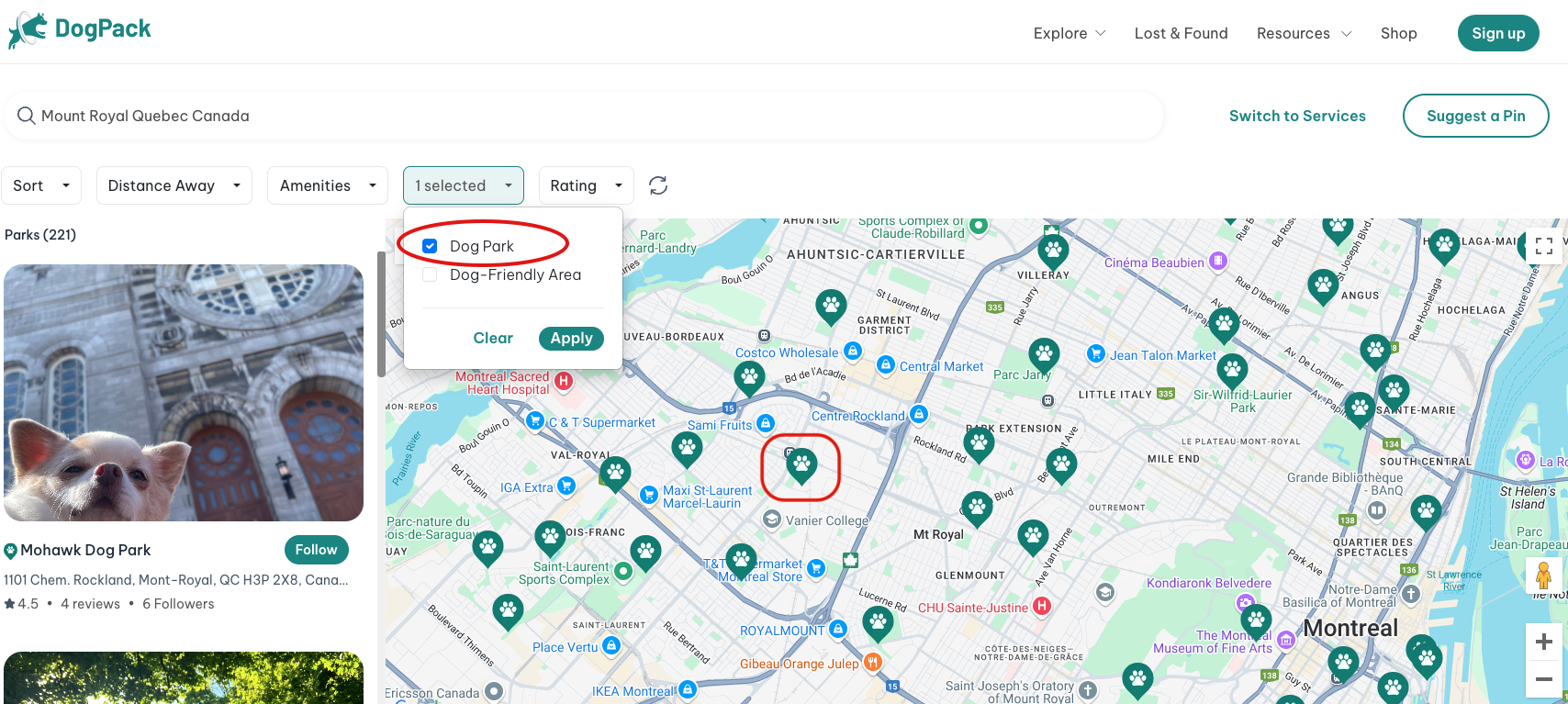Zoom in on the map
Viewport: 1568px width, 704px height.
click(1544, 642)
